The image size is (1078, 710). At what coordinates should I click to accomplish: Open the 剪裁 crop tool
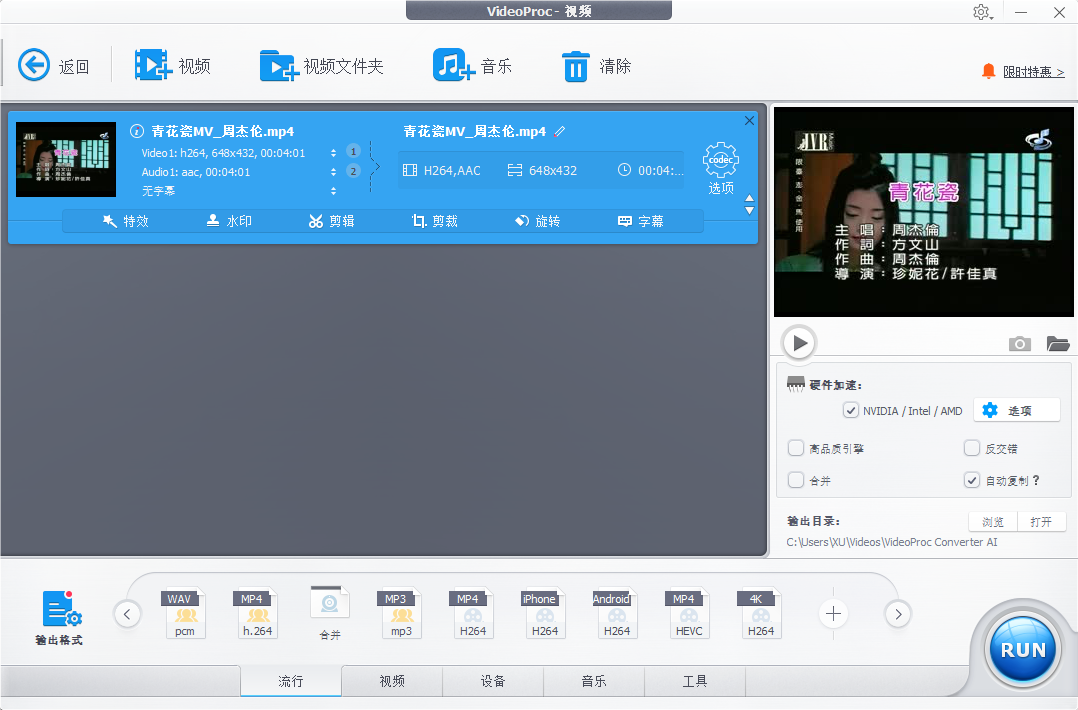[x=434, y=221]
